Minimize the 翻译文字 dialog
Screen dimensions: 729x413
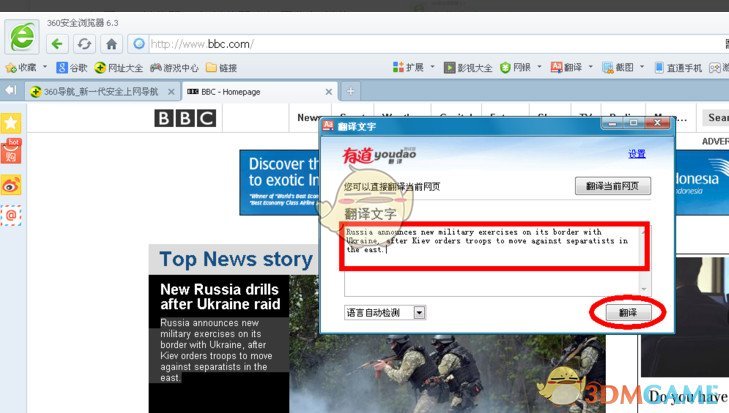(612, 123)
